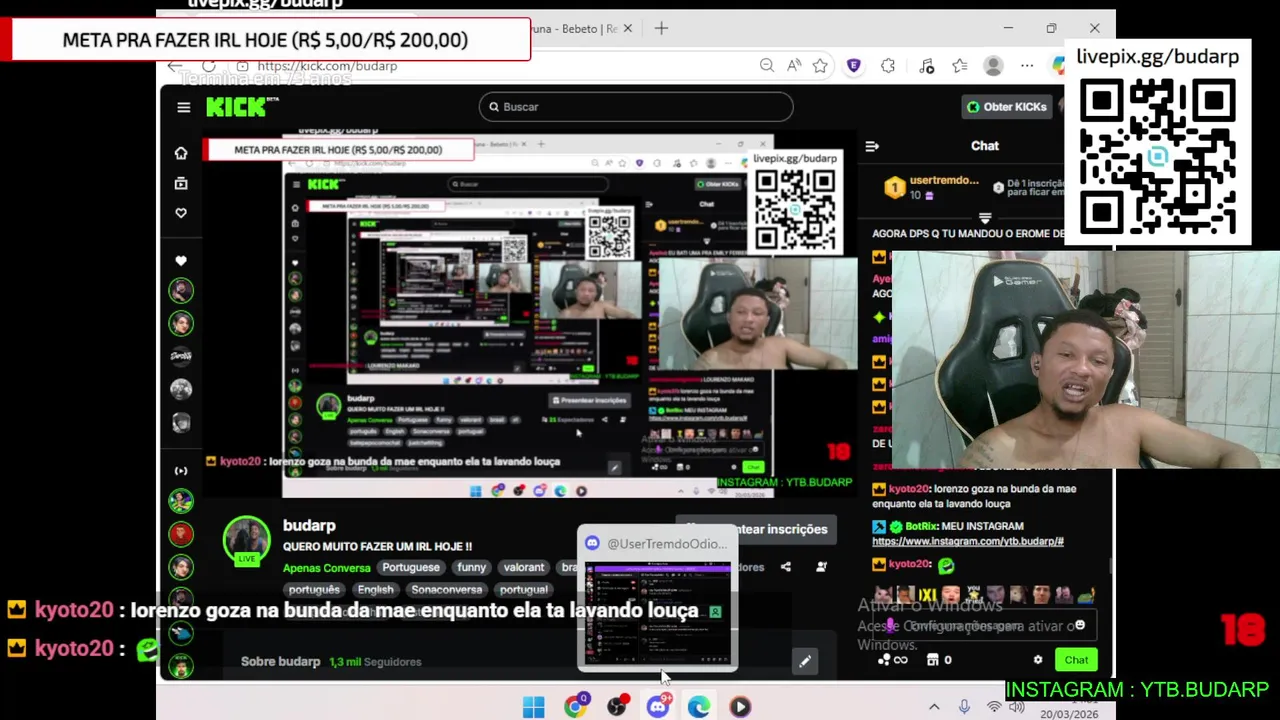Collapse the chat panel arrow icon

coord(872,146)
